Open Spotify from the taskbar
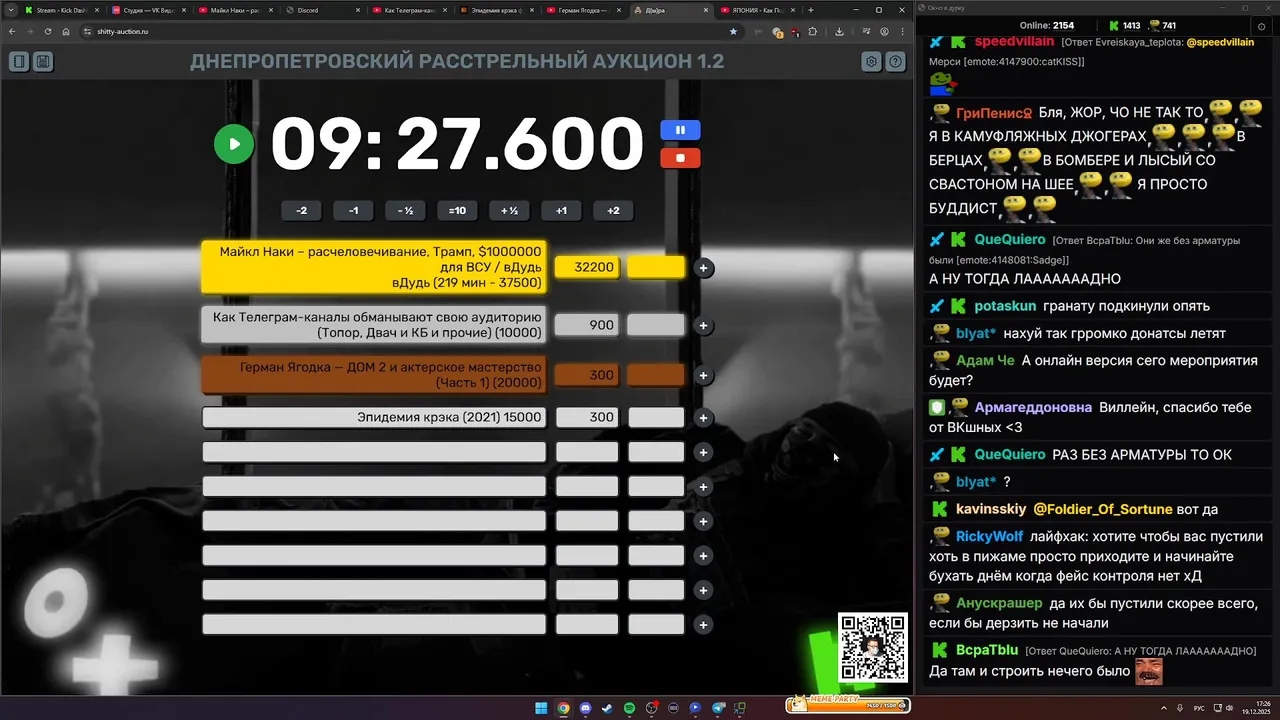Screen dimensions: 1280x720 629,708
